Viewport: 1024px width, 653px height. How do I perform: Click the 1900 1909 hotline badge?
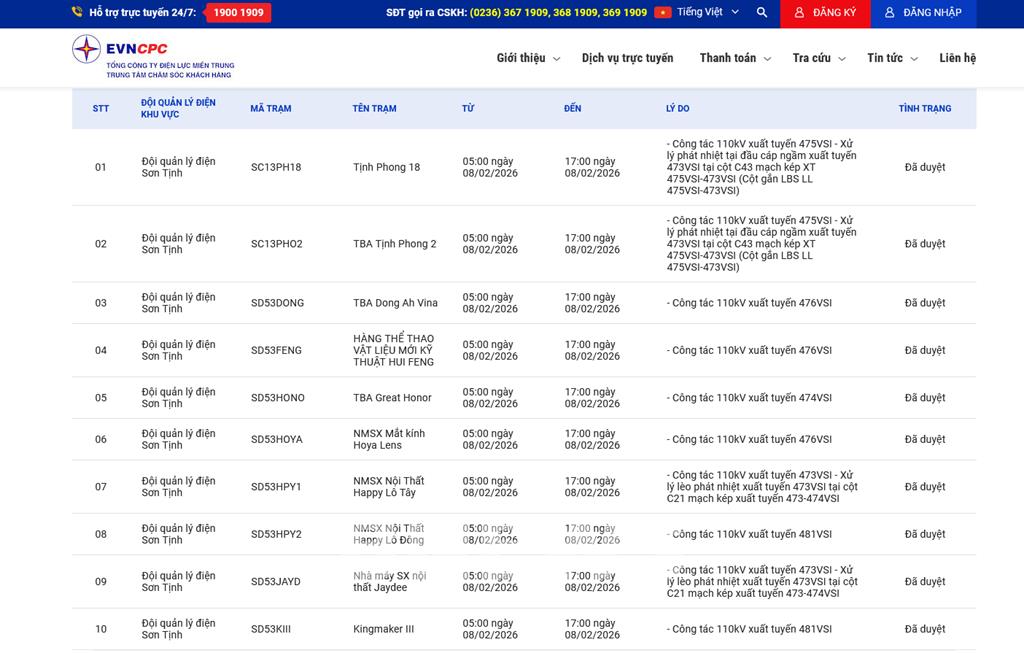(x=238, y=13)
